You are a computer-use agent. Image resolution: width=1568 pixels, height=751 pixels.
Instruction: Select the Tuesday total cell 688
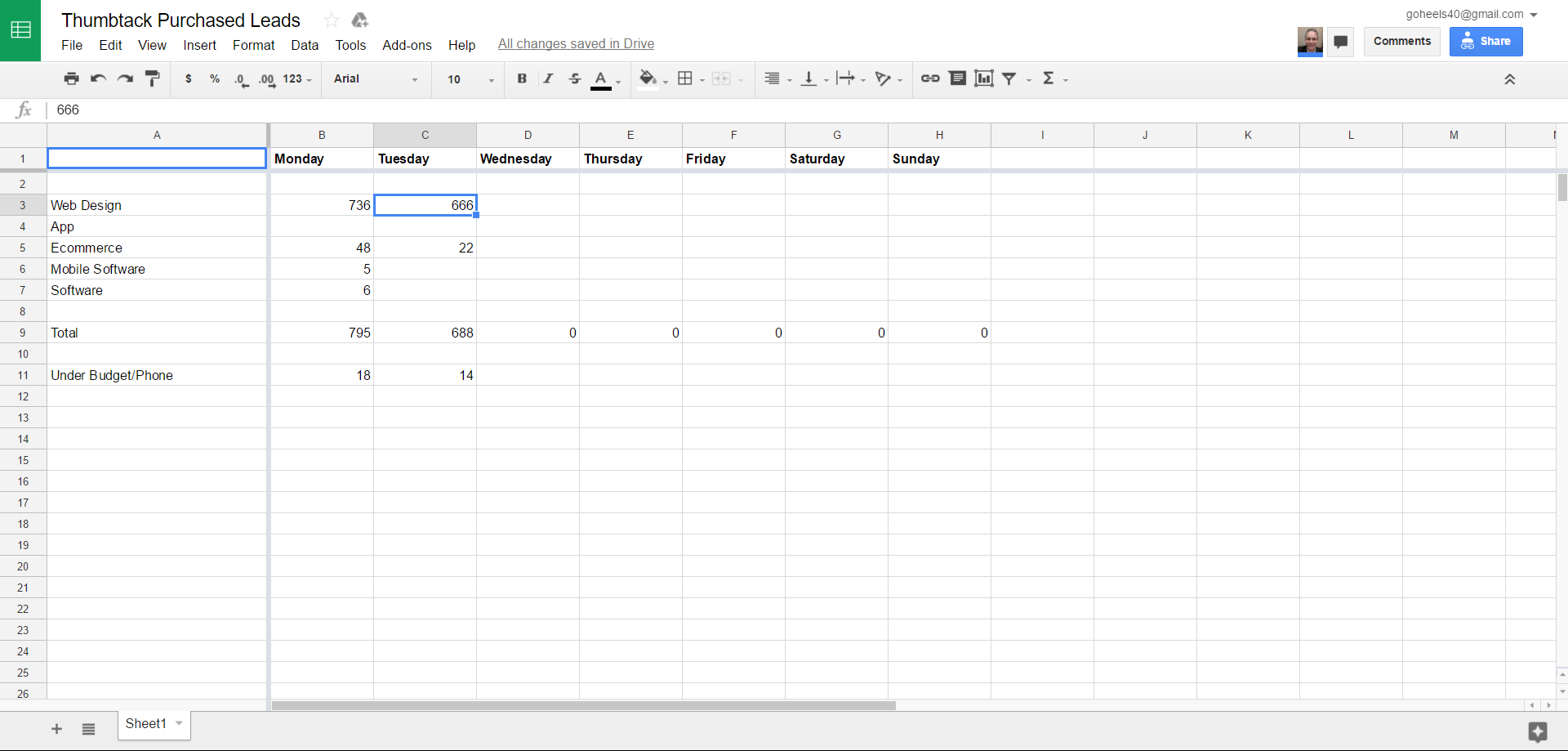click(x=425, y=333)
